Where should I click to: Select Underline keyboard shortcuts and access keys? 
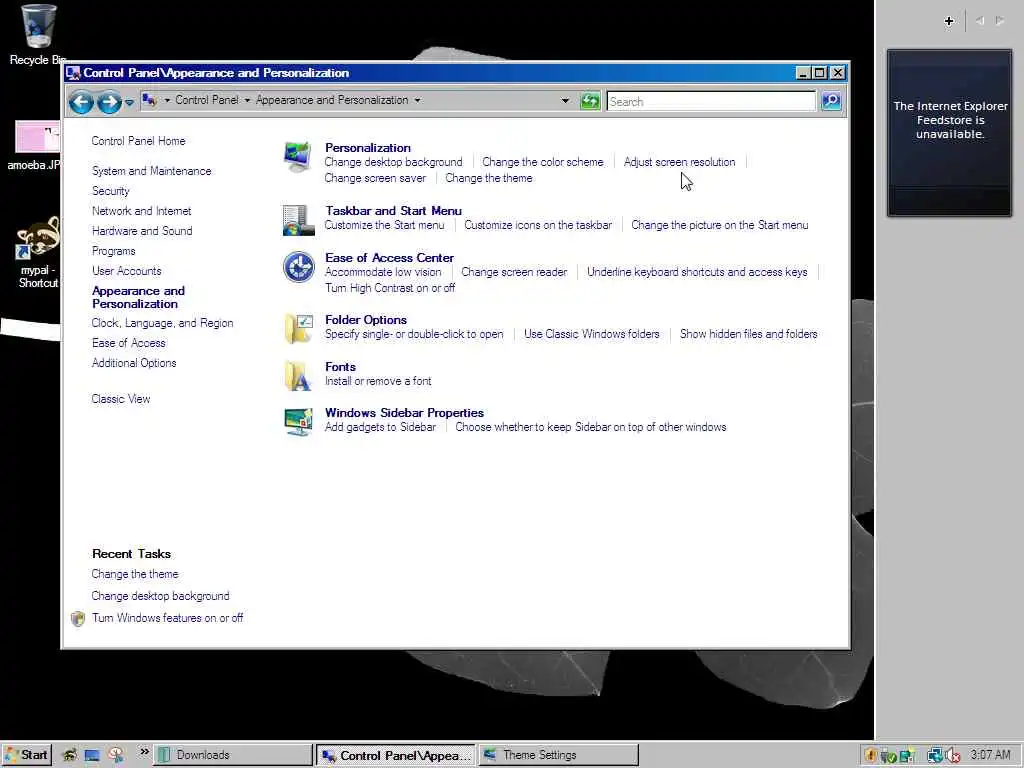pyautogui.click(x=697, y=272)
